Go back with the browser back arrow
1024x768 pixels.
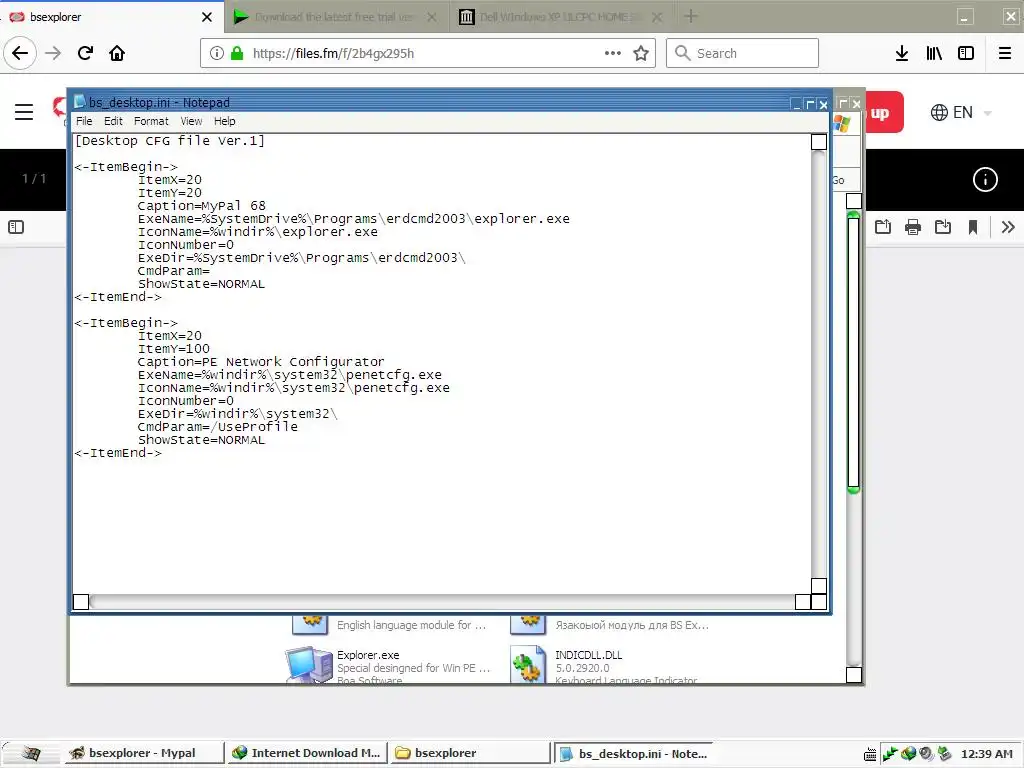(20, 53)
